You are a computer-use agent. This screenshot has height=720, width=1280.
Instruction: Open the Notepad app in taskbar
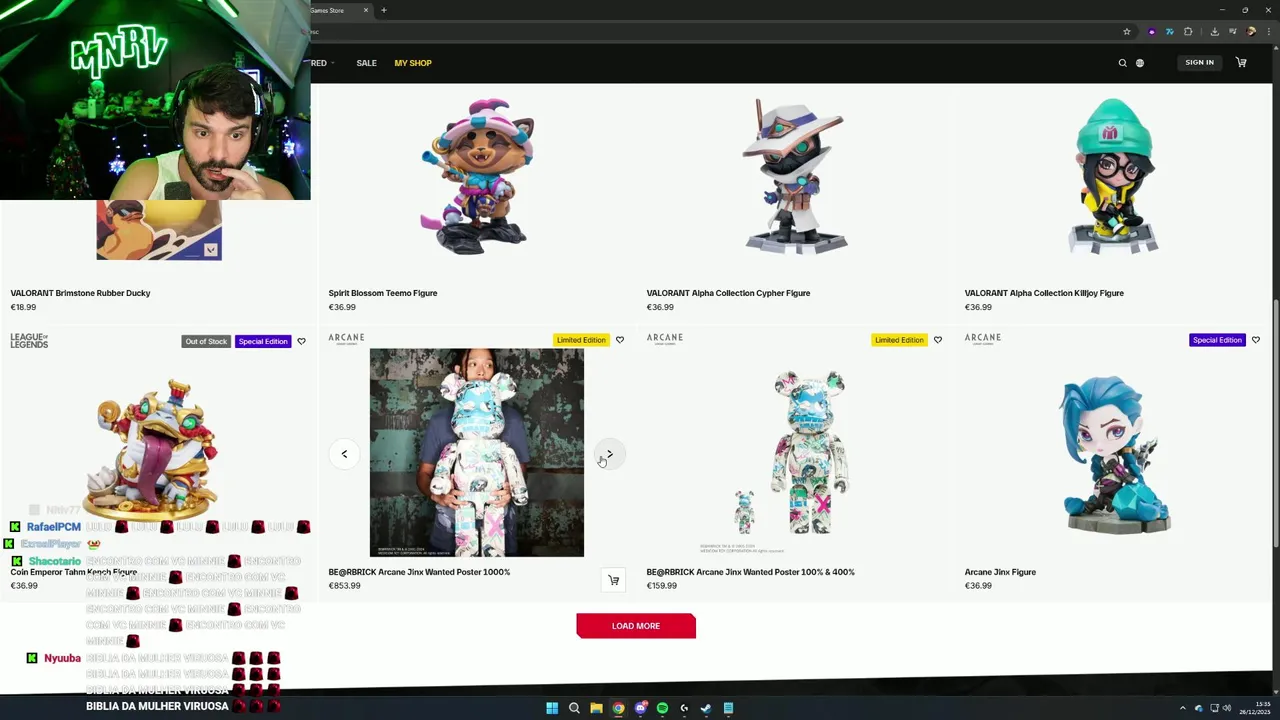point(728,708)
